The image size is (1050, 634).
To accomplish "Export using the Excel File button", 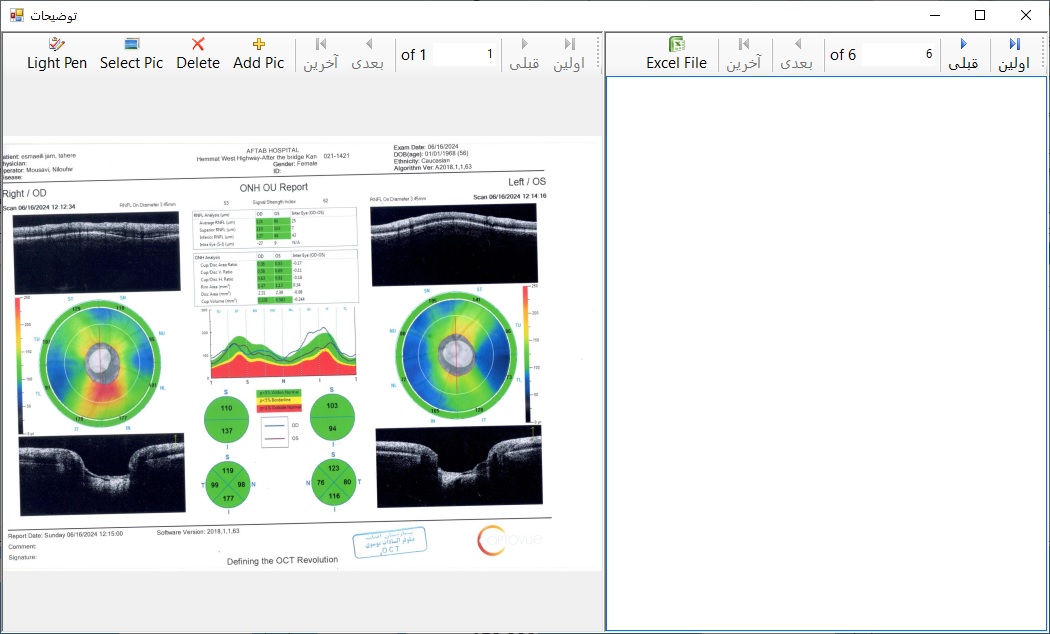I will tap(676, 54).
